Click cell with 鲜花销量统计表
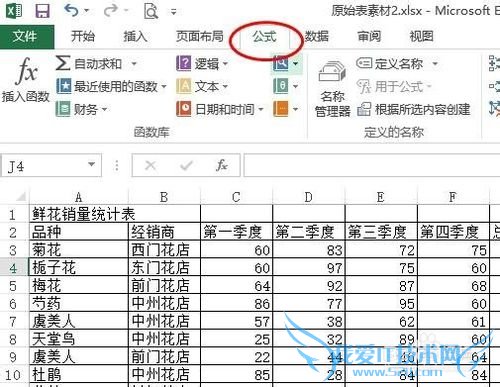Image resolution: width=500 pixels, height=387 pixels. pyautogui.click(x=115, y=214)
